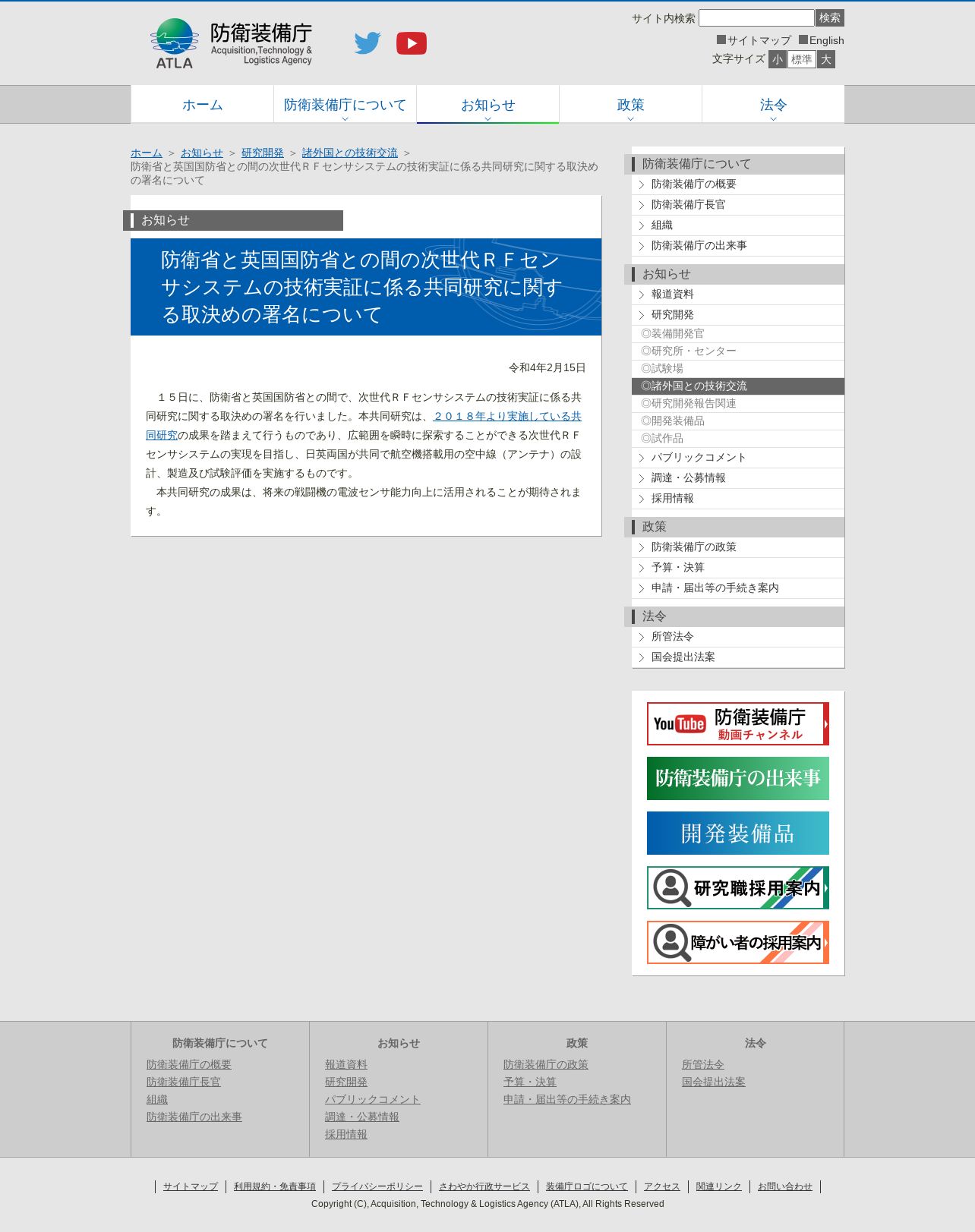This screenshot has width=975, height=1232.
Task: Click footer link 国会提出法案
Action: tap(714, 1082)
